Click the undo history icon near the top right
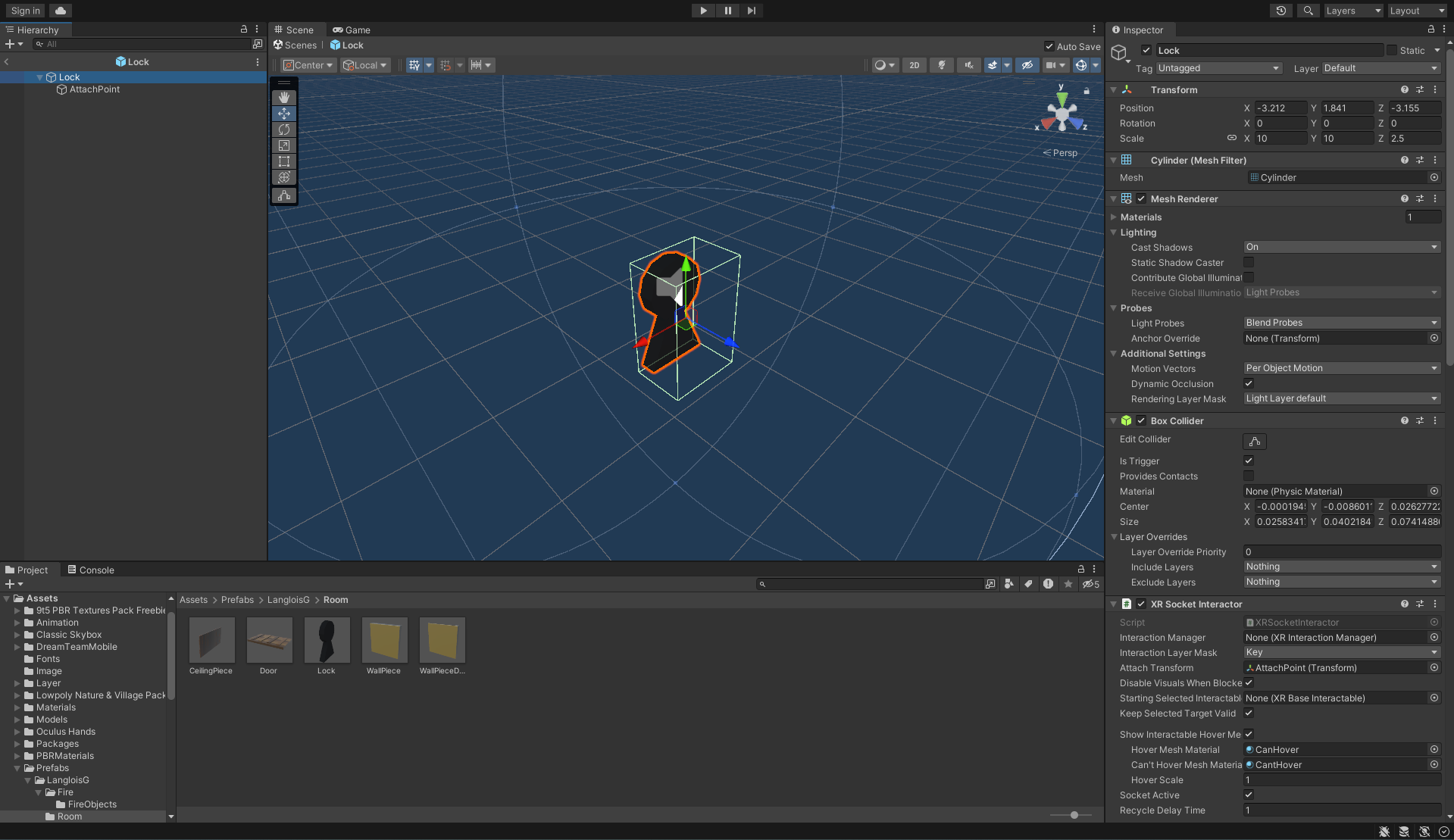Image resolution: width=1454 pixels, height=840 pixels. coord(1280,11)
